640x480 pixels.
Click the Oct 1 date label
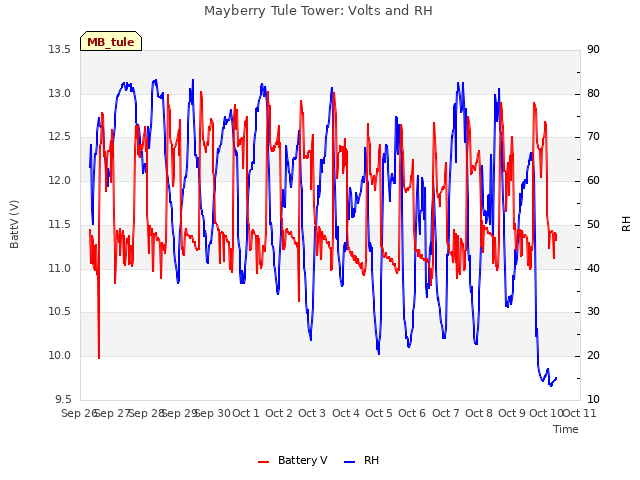246,413
